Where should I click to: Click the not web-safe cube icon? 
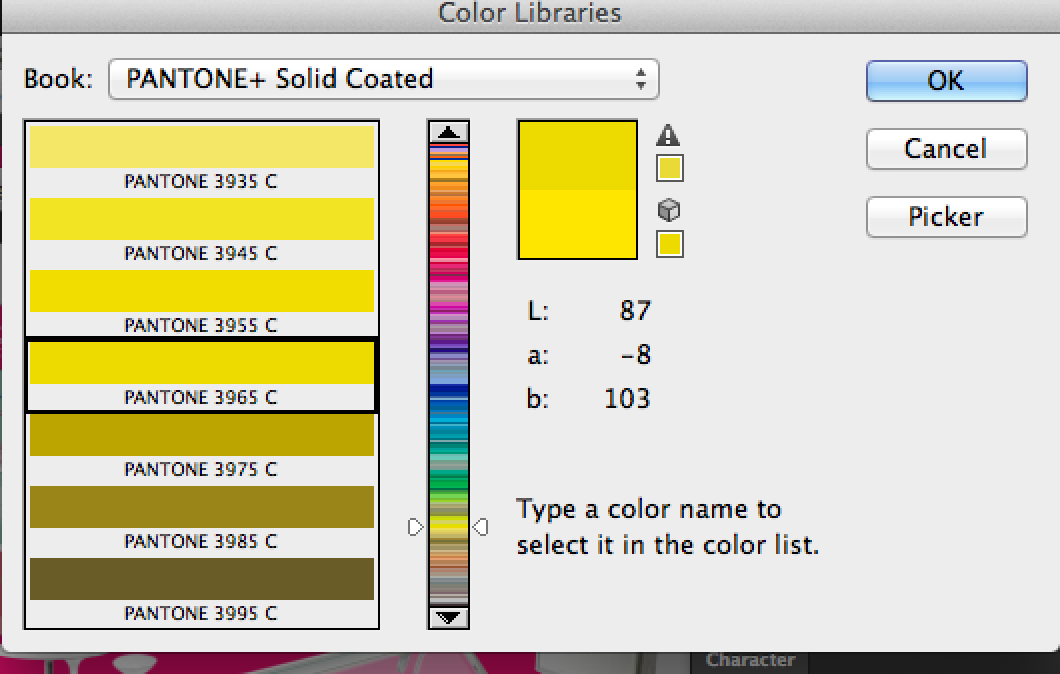point(669,210)
